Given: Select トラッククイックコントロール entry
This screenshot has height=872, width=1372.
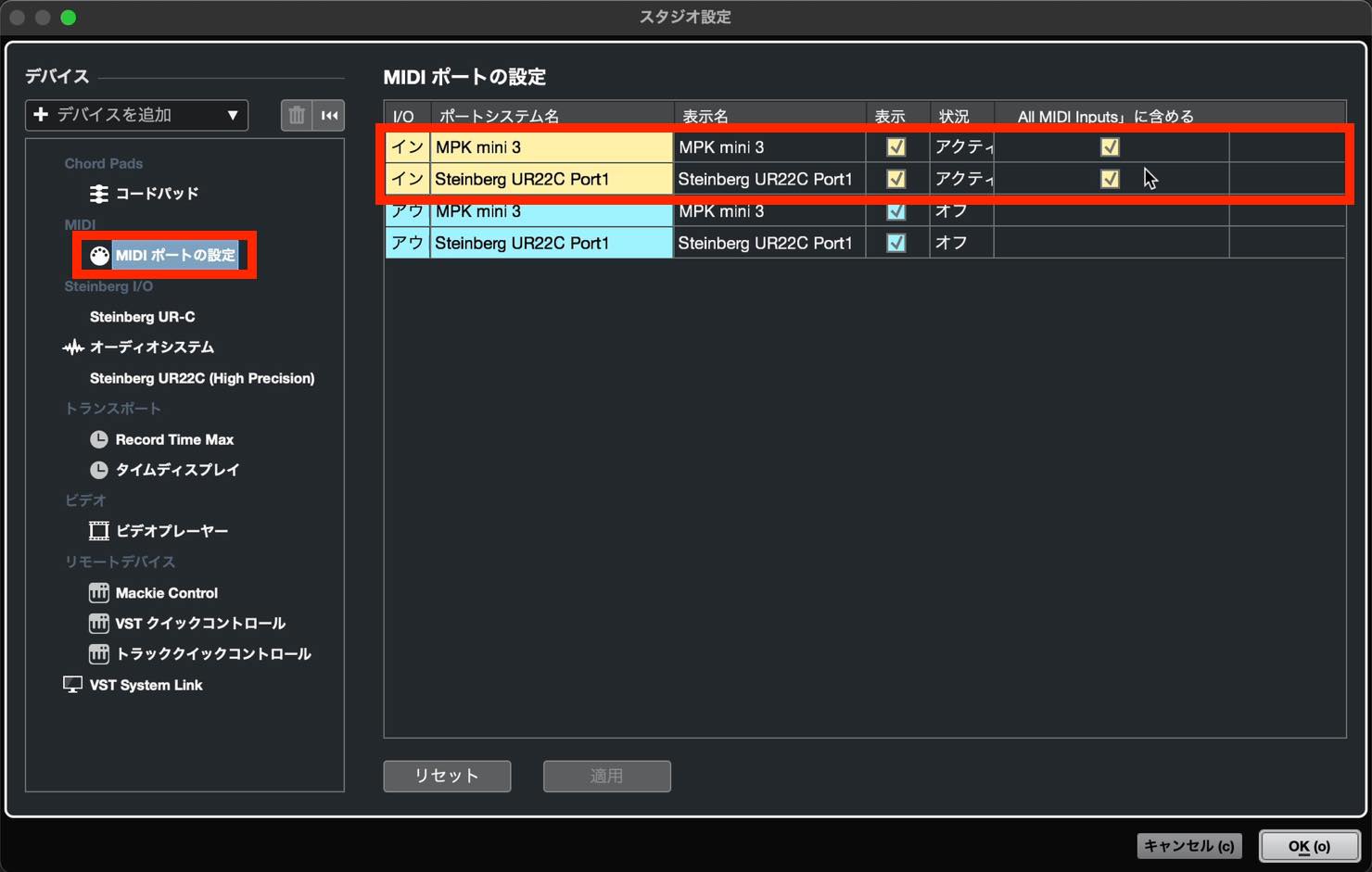Looking at the screenshot, I should (213, 654).
